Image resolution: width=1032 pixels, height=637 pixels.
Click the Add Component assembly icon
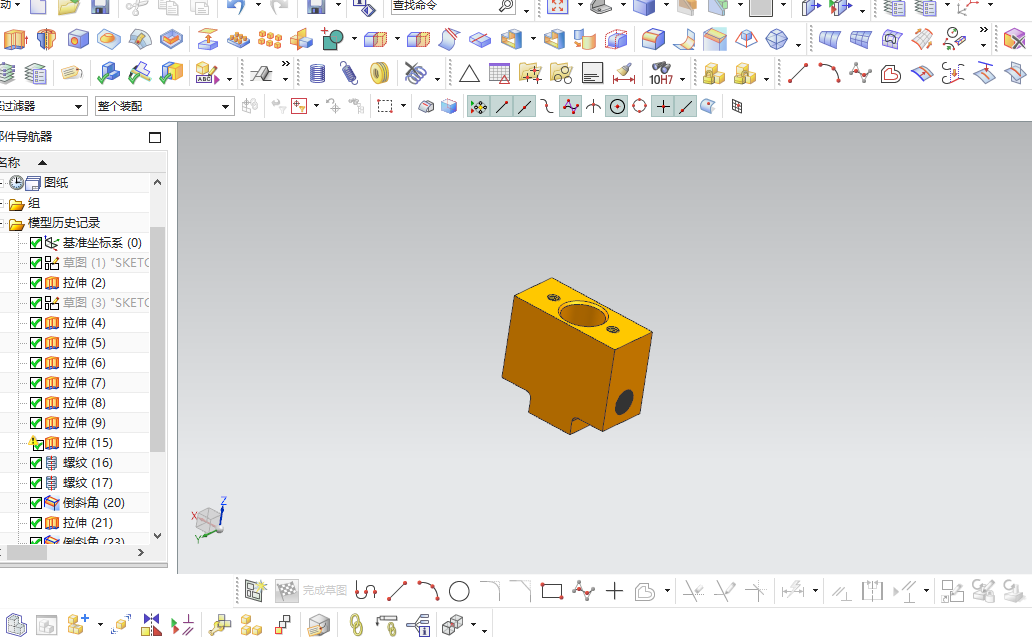tap(78, 624)
